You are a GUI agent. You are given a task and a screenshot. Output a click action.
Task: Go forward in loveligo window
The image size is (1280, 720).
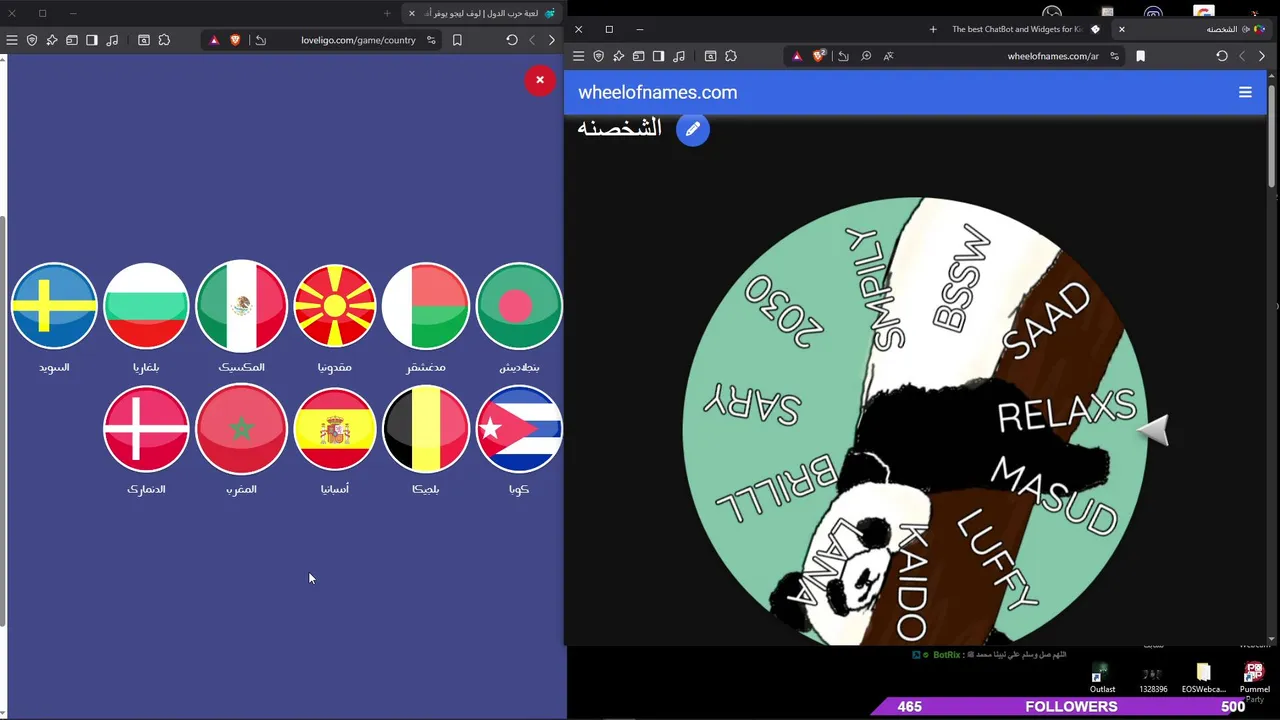(x=551, y=40)
